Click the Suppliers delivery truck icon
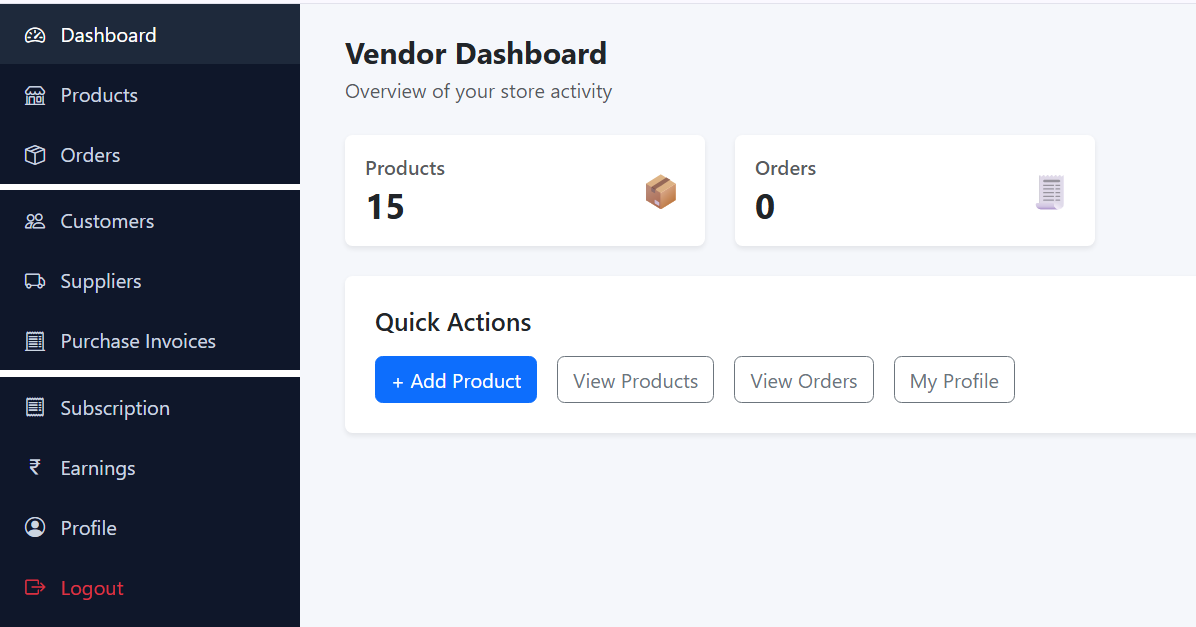The image size is (1196, 627). coord(35,281)
